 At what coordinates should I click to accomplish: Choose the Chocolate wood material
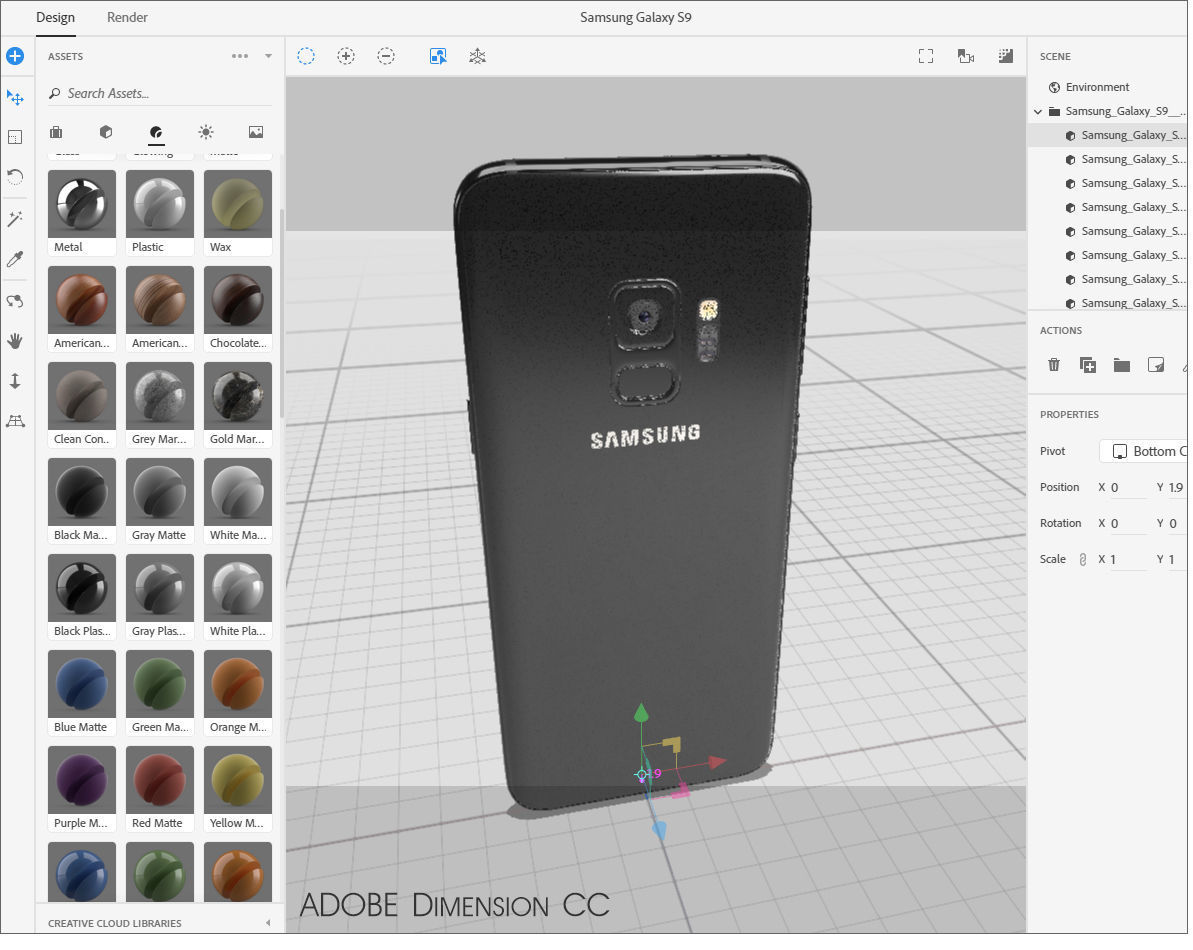[x=237, y=308]
